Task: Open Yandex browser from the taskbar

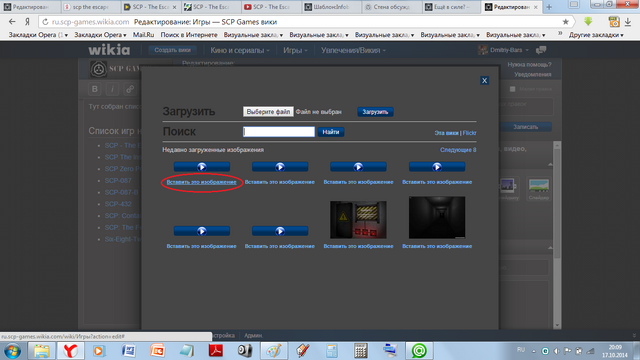Action: (x=70, y=351)
